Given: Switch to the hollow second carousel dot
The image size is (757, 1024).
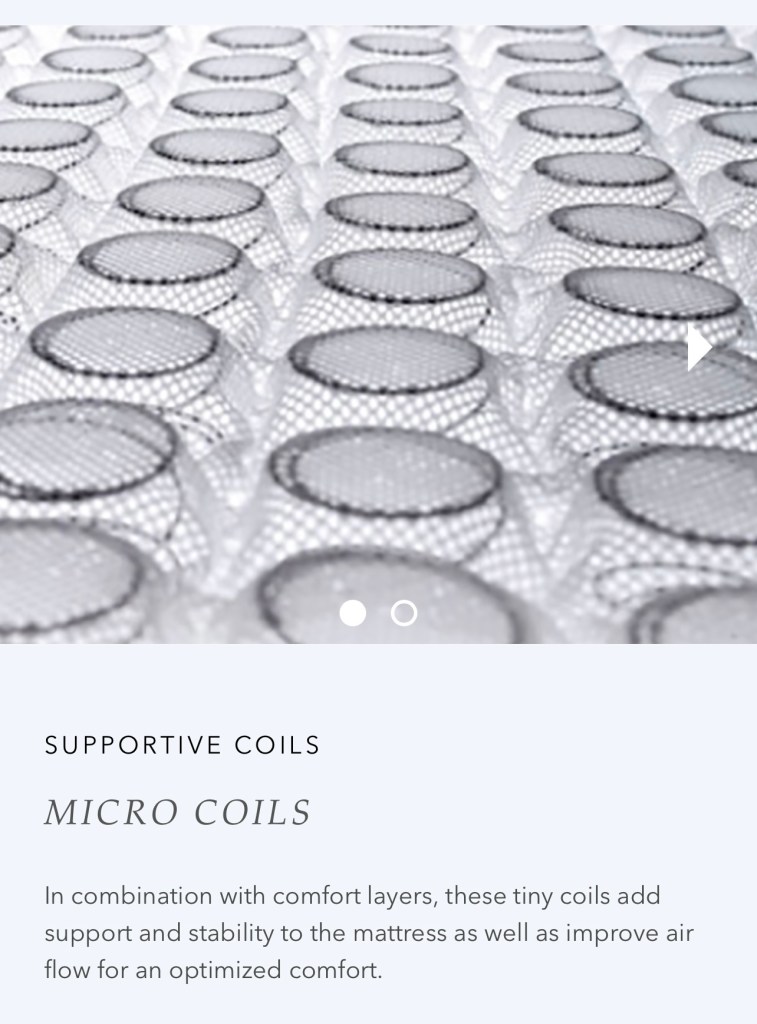Looking at the screenshot, I should (x=404, y=613).
